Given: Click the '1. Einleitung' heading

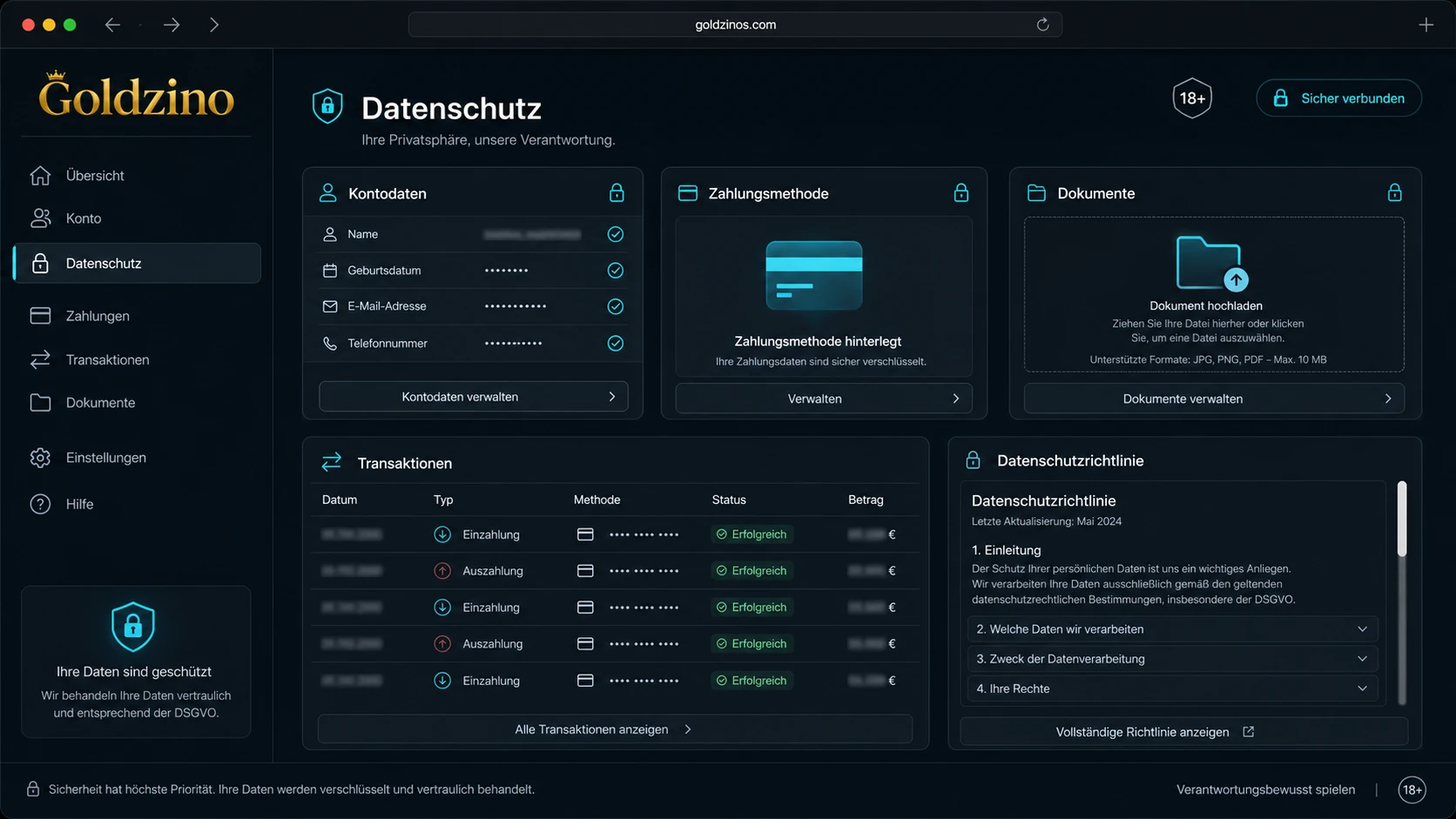Looking at the screenshot, I should coord(1006,550).
